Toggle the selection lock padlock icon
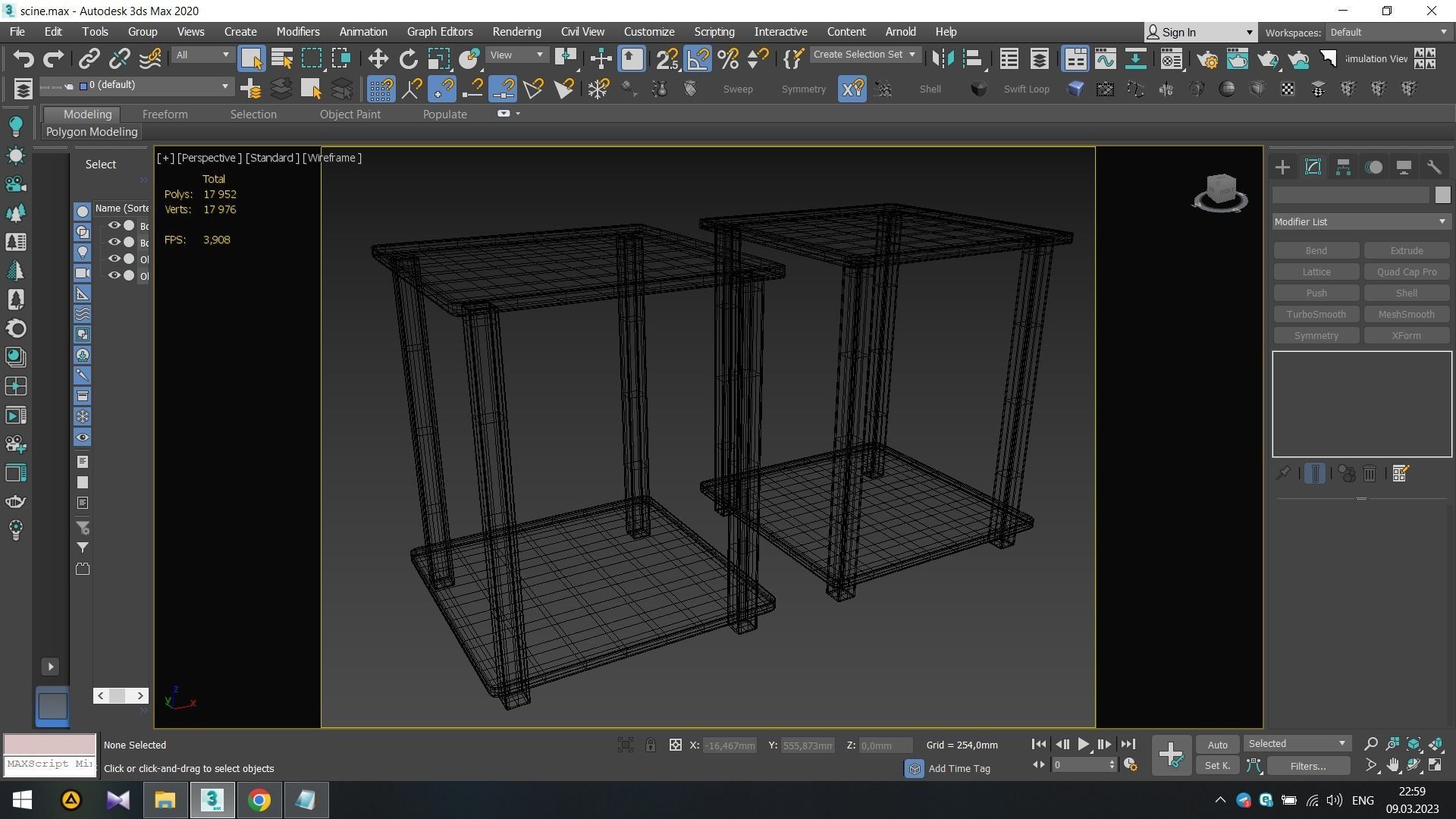This screenshot has width=1456, height=819. coord(650,745)
